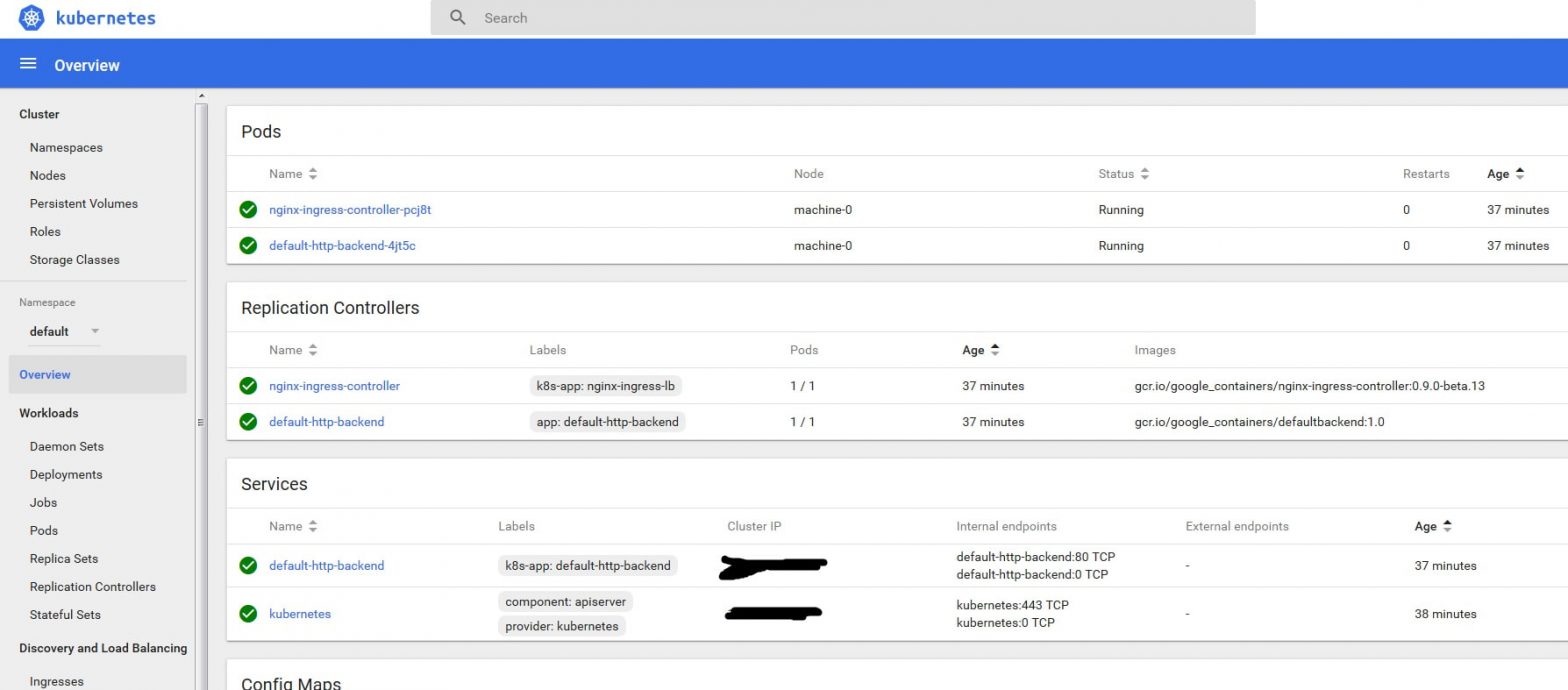Open Replica Sets page
The height and width of the screenshot is (690, 1568).
pyautogui.click(x=64, y=558)
